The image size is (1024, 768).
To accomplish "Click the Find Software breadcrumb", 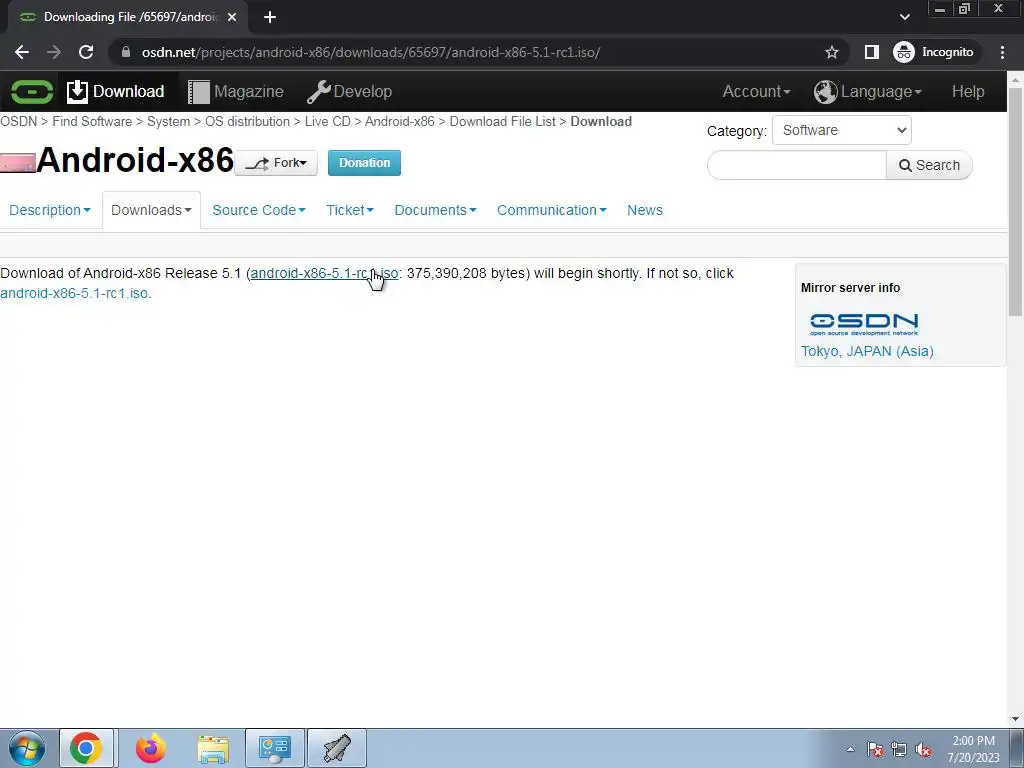I will [x=92, y=121].
